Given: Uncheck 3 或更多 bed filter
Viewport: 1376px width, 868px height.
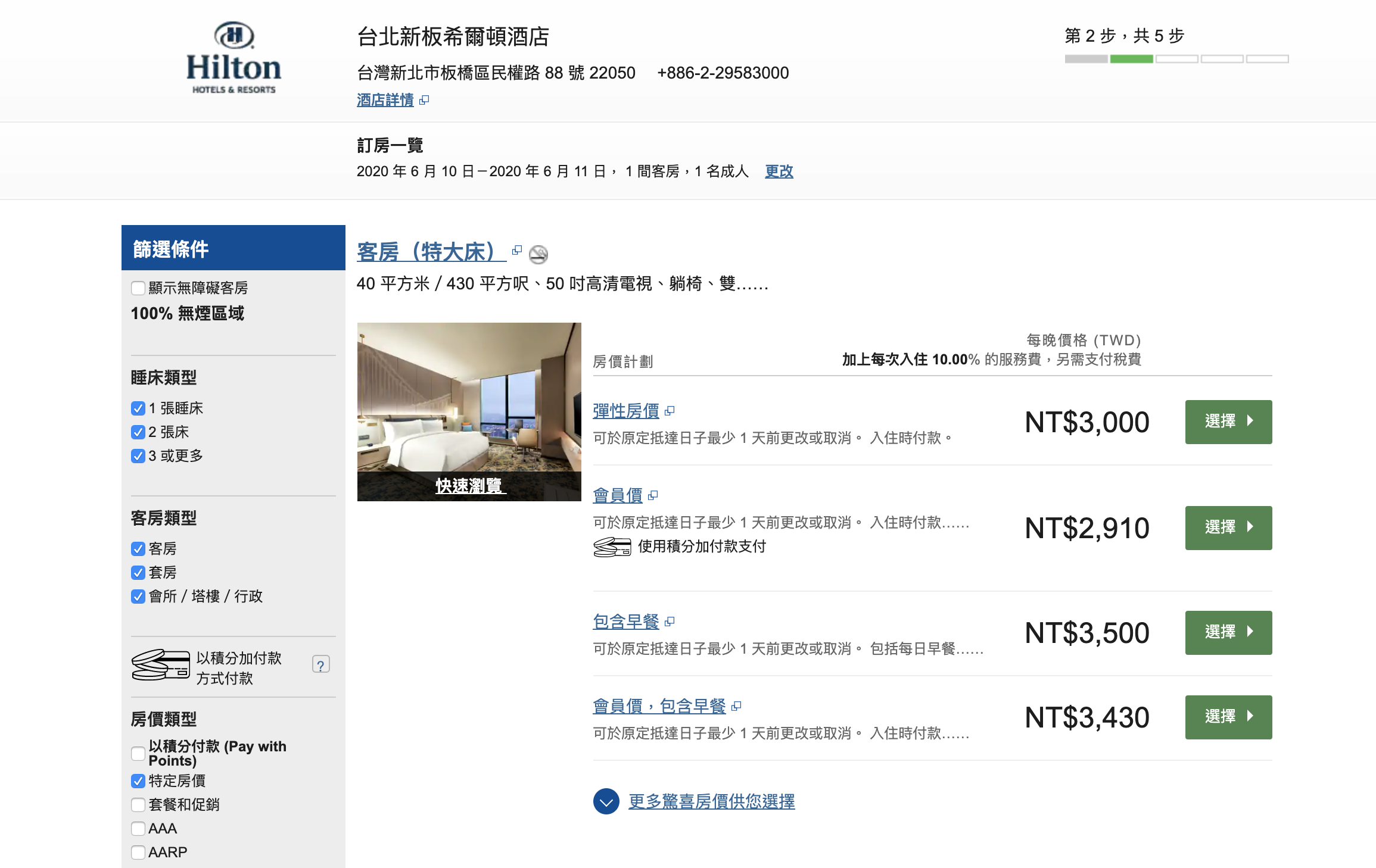Looking at the screenshot, I should pos(138,456).
